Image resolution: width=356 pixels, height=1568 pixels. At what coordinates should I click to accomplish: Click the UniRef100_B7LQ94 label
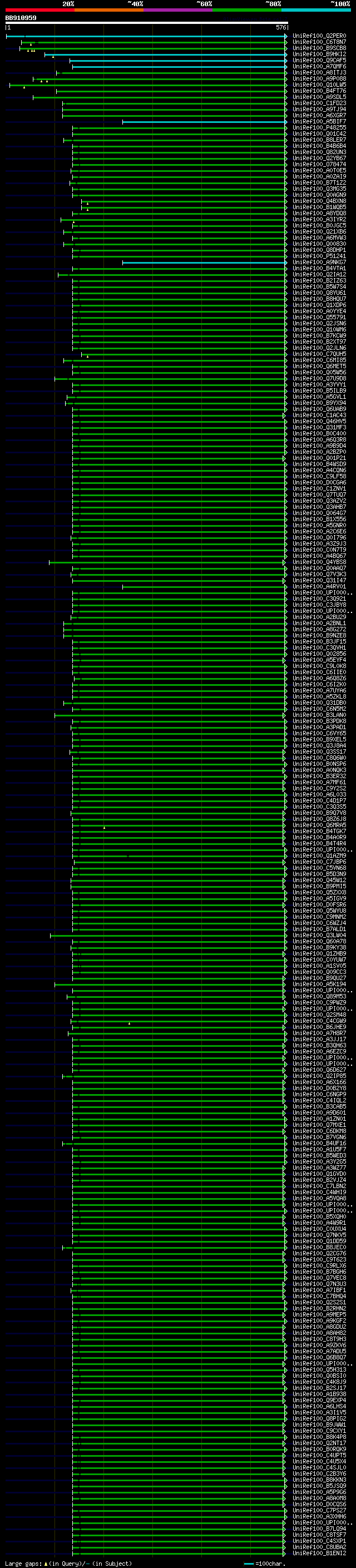click(x=319, y=1529)
